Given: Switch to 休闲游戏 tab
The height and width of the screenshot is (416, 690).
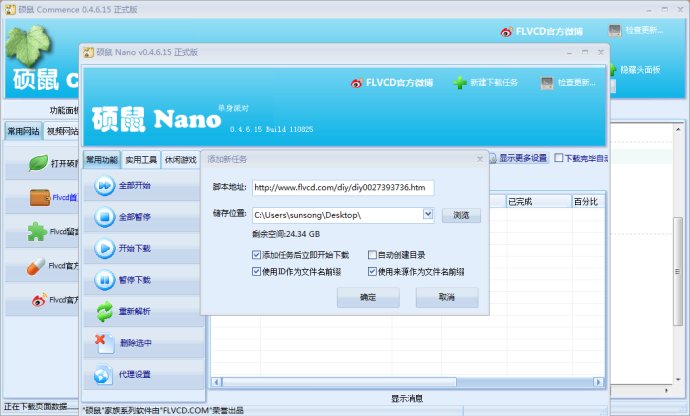Looking at the screenshot, I should [180, 160].
